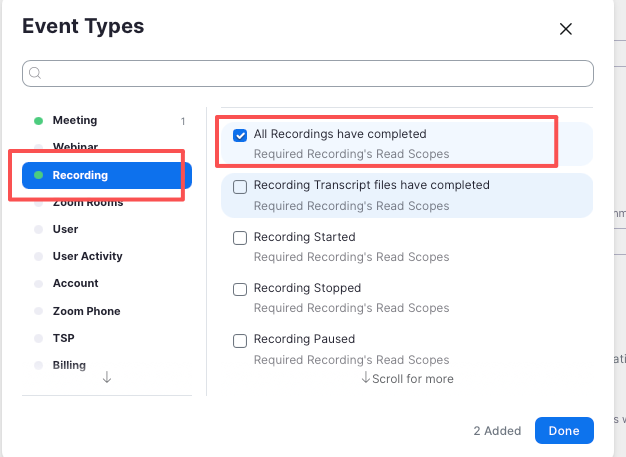
Task: Click inside the event search field
Action: pos(310,73)
